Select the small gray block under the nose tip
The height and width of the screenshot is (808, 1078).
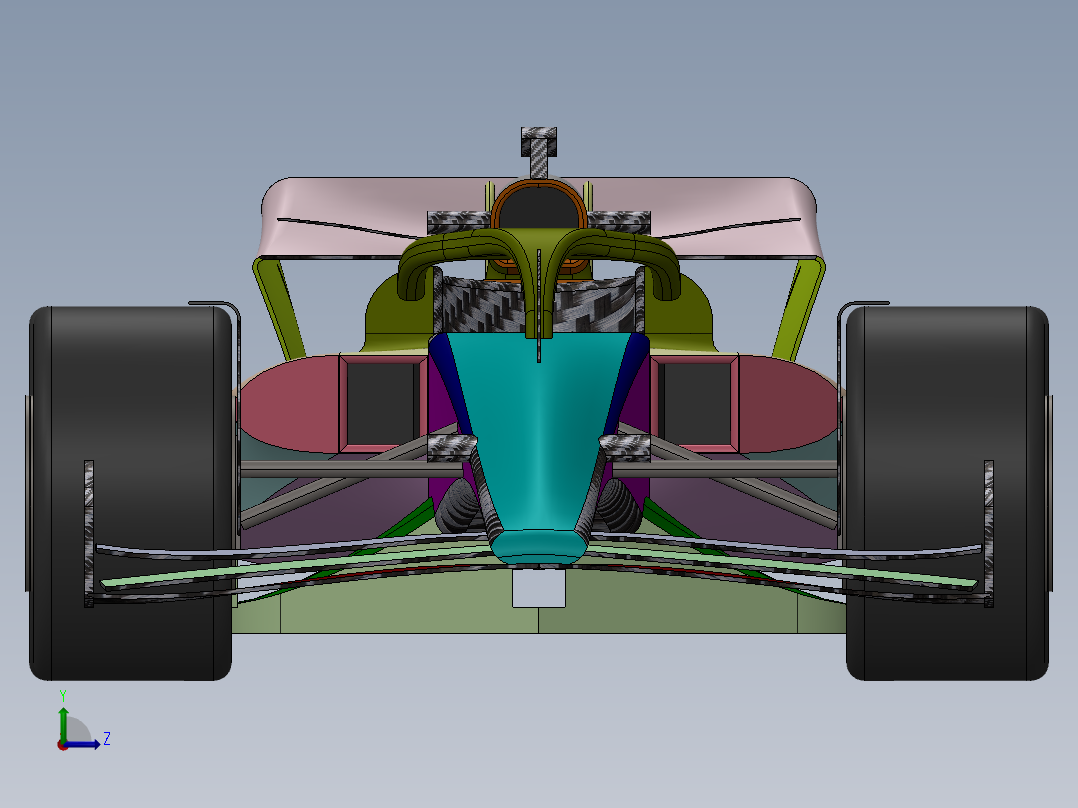pyautogui.click(x=538, y=587)
